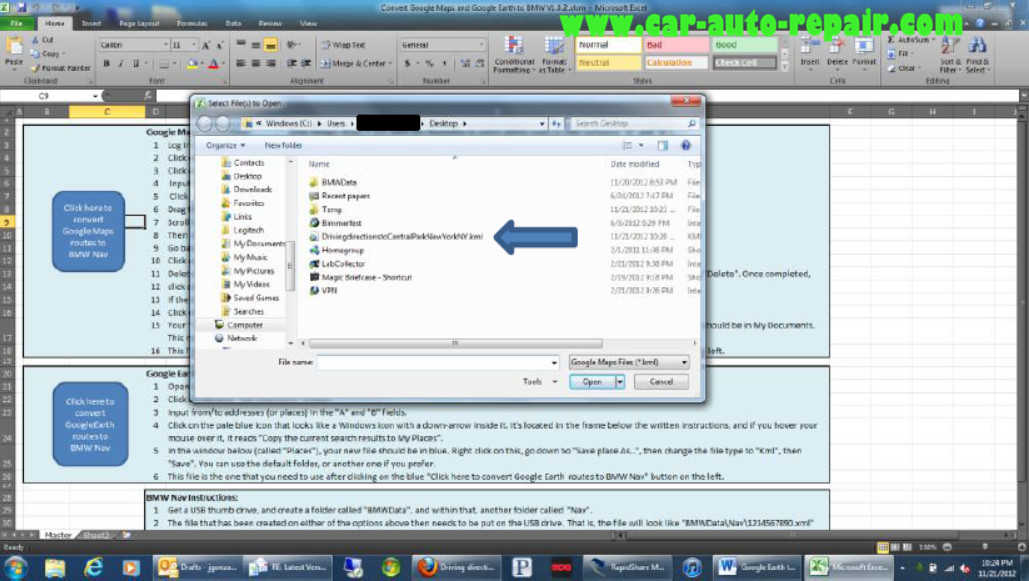Switch to the Firefox taskbar button
This screenshot has height=581, width=1029.
pos(457,567)
